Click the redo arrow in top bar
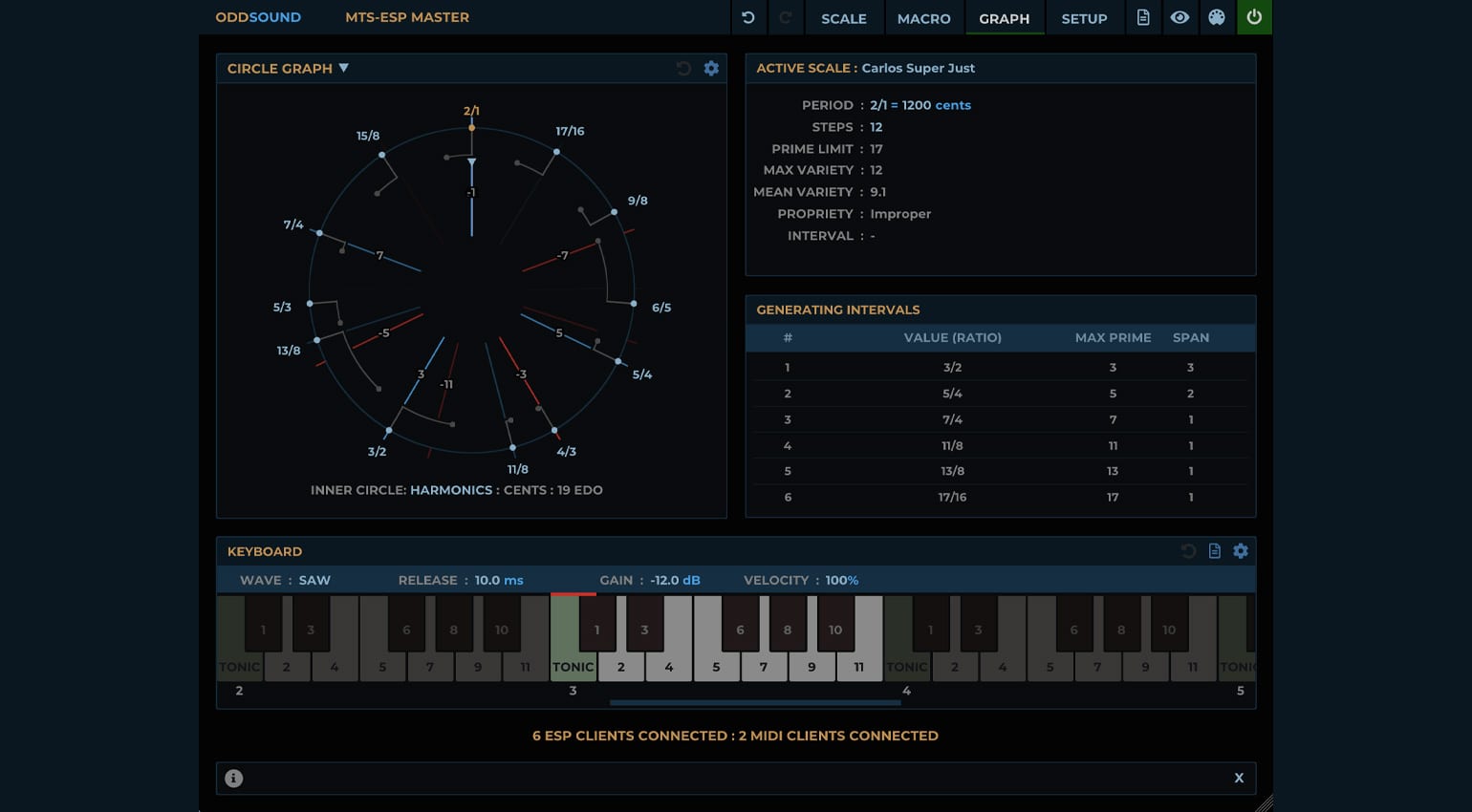1472x812 pixels. click(786, 17)
